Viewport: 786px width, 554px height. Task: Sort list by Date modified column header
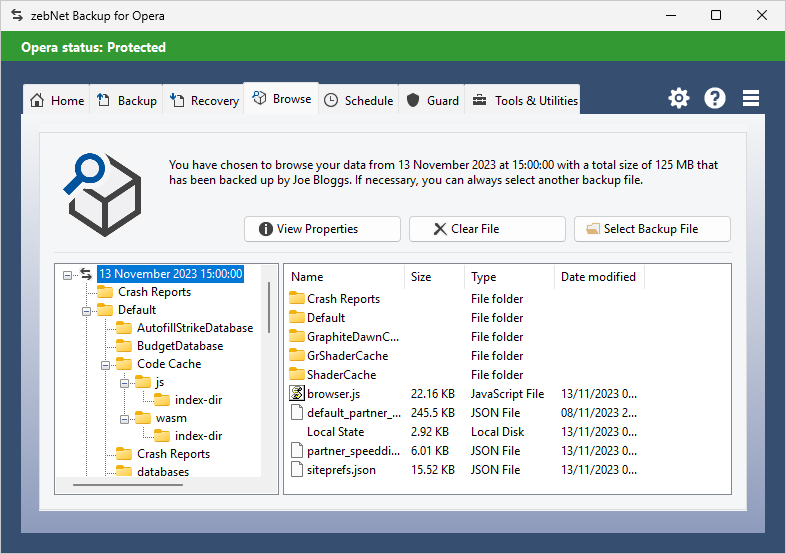pyautogui.click(x=598, y=277)
